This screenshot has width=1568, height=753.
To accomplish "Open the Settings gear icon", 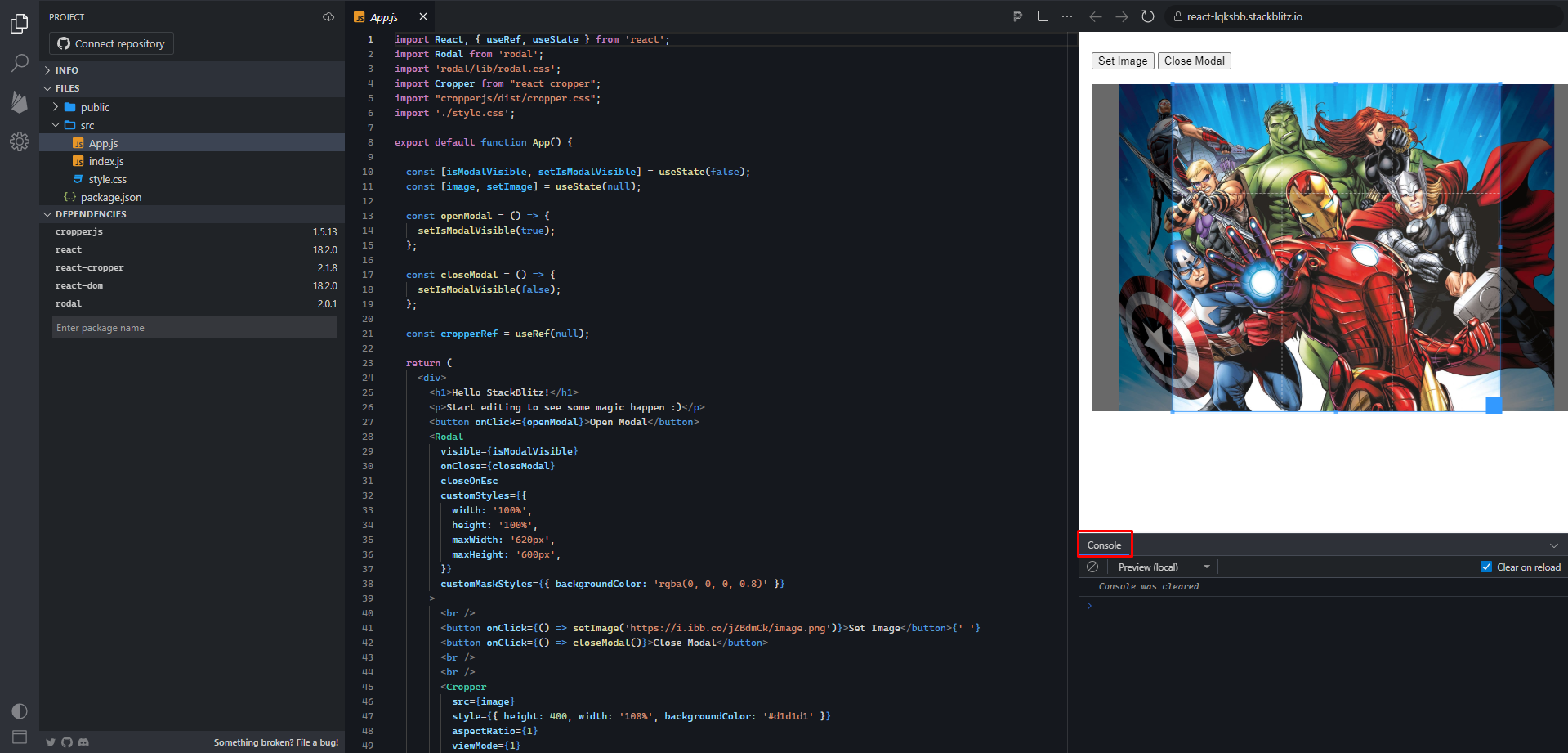I will [x=20, y=141].
